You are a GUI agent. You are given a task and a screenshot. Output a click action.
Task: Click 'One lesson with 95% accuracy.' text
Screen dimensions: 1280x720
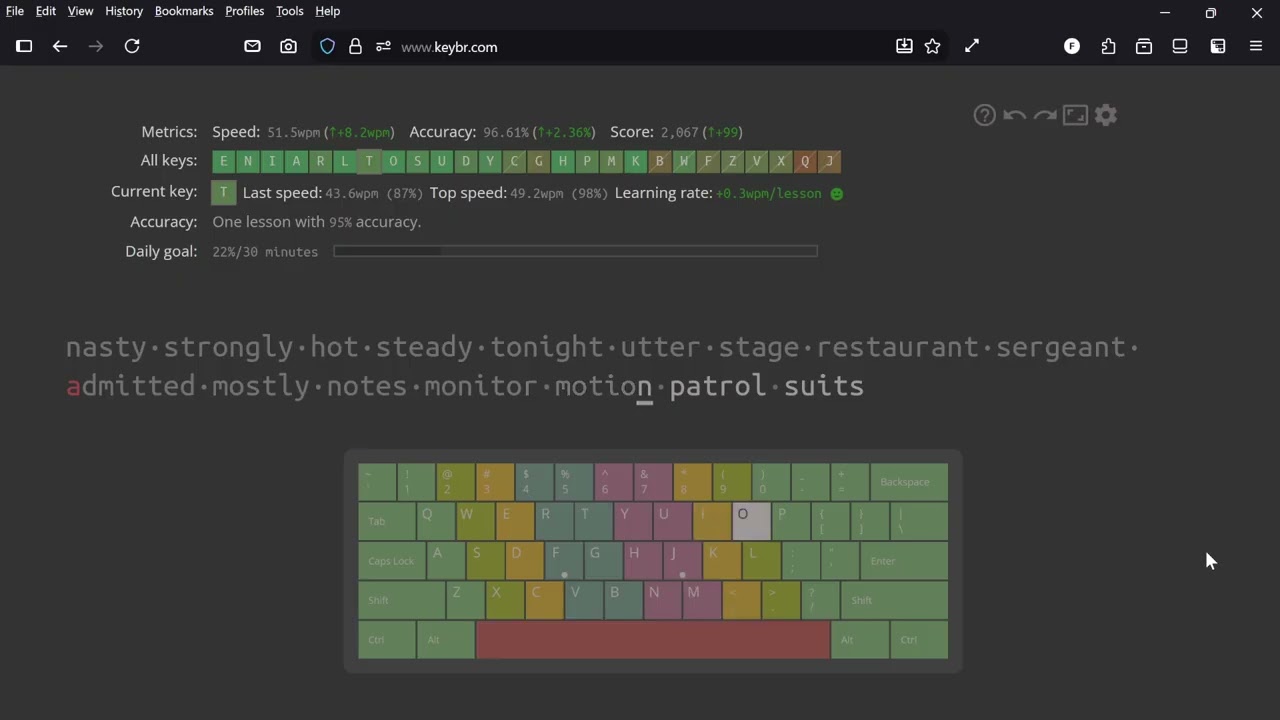tap(317, 222)
